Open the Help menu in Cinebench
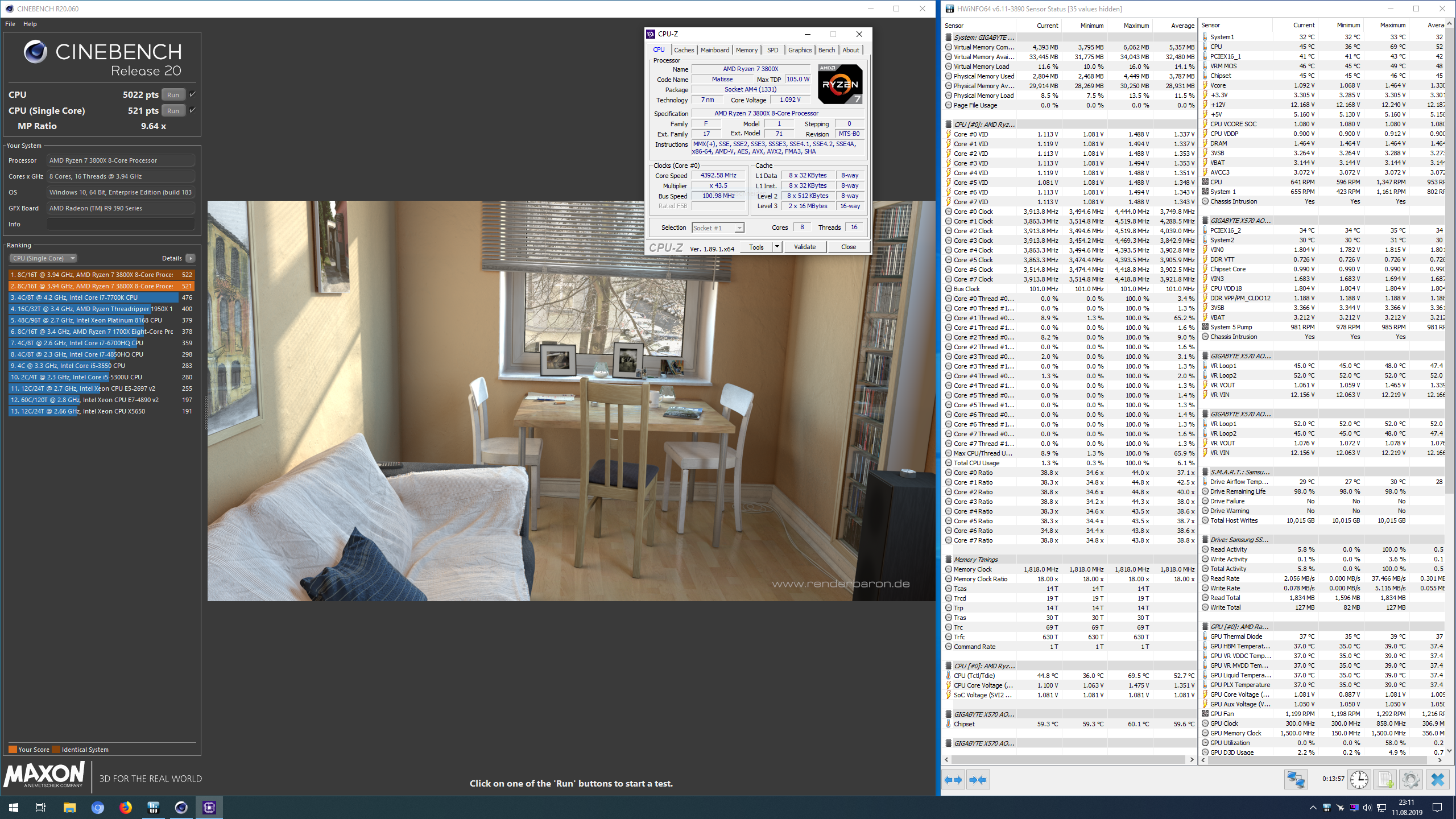Viewport: 1456px width, 819px height. [x=30, y=24]
